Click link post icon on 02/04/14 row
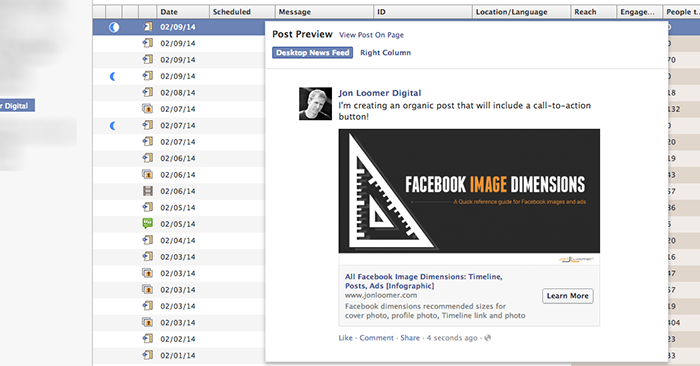Image resolution: width=700 pixels, height=366 pixels. tap(147, 240)
